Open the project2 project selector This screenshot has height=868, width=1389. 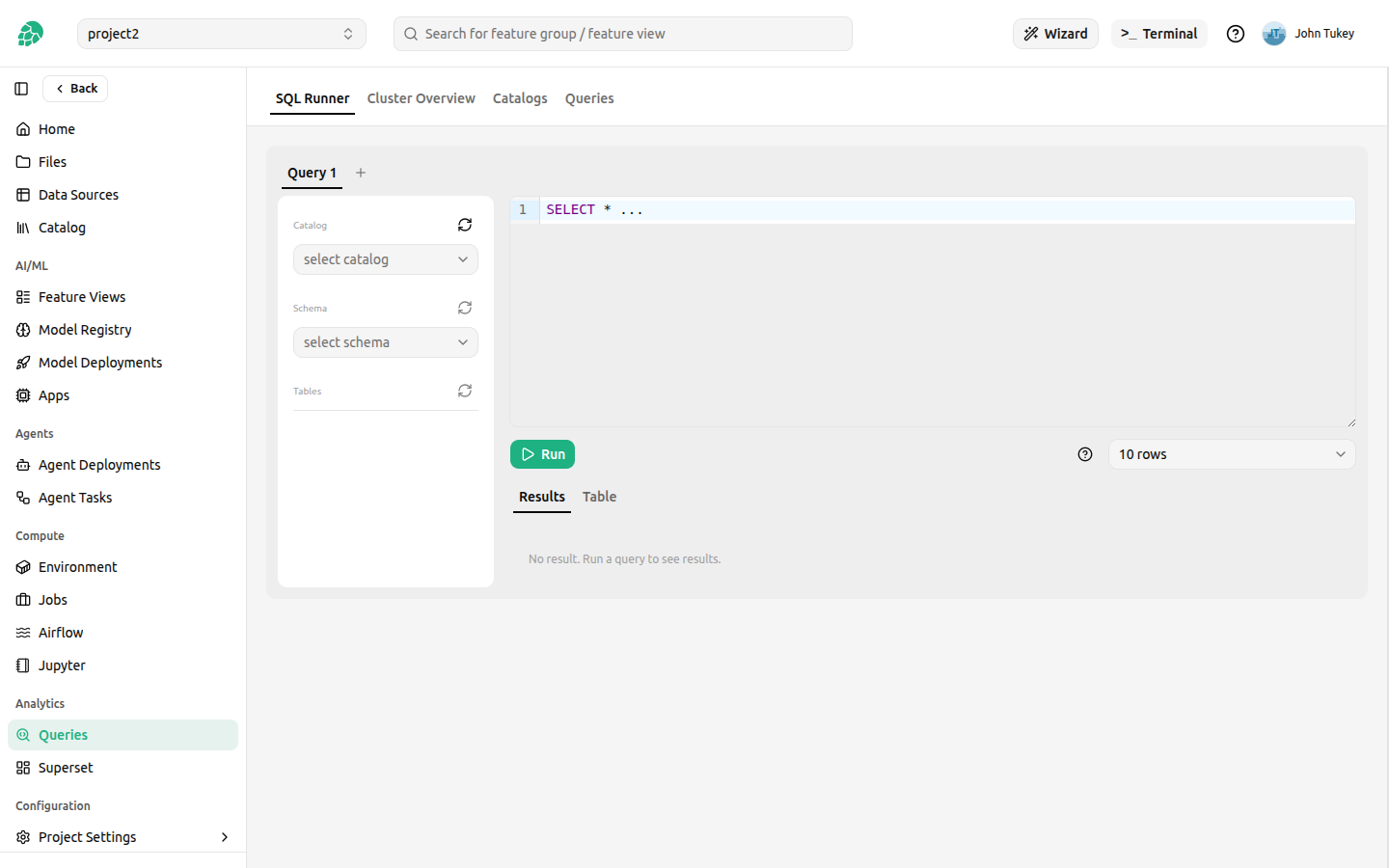[222, 34]
